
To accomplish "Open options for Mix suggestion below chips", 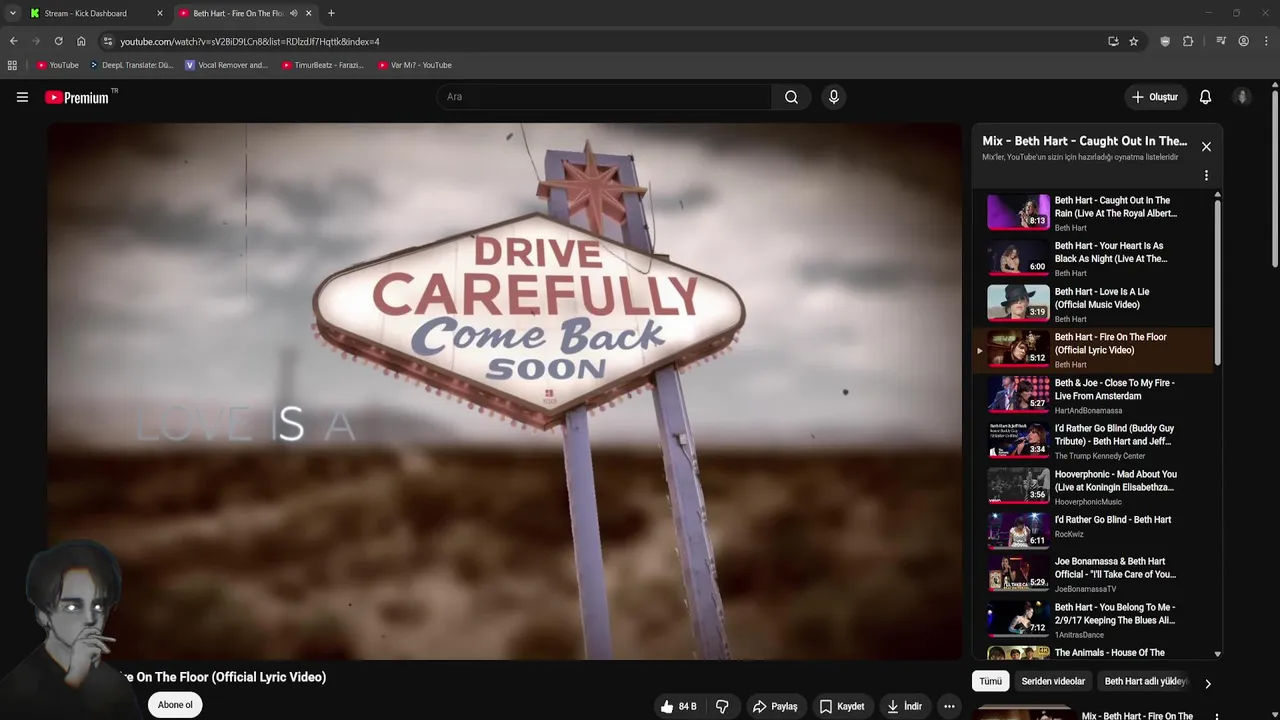I will [x=1216, y=716].
